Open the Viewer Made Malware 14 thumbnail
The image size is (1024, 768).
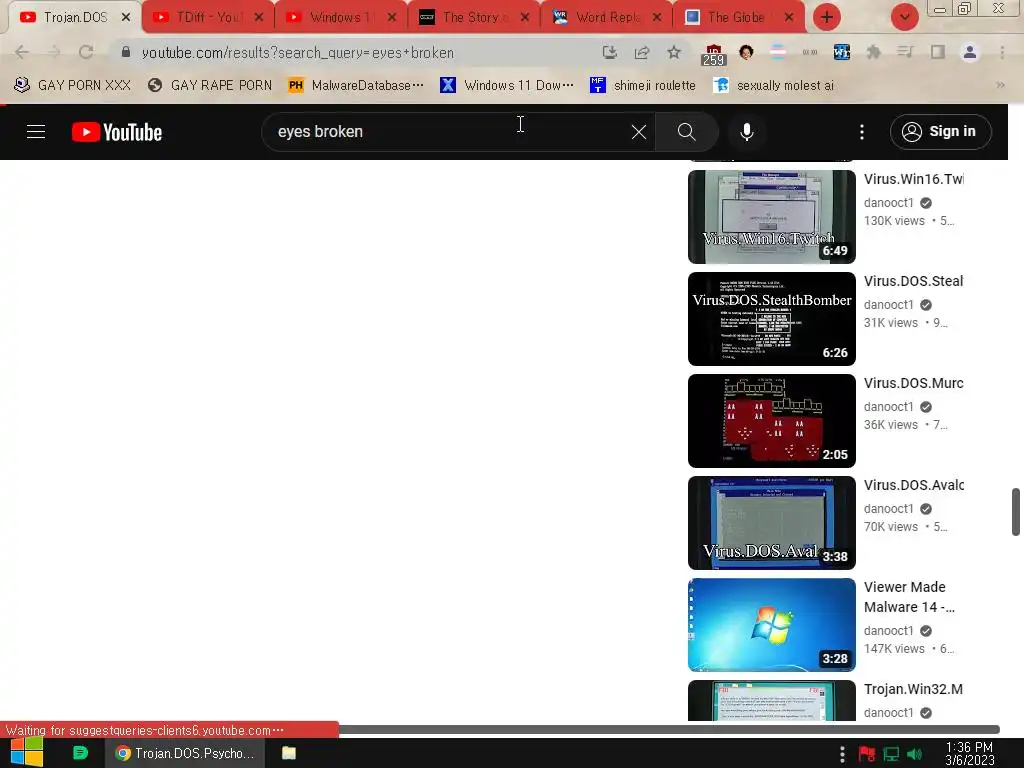771,625
